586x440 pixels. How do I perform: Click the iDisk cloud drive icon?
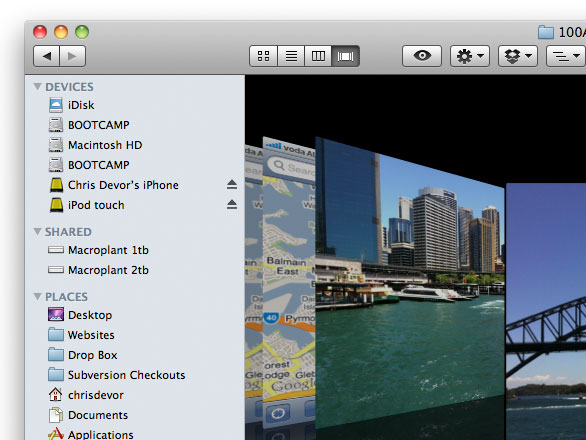click(x=56, y=105)
